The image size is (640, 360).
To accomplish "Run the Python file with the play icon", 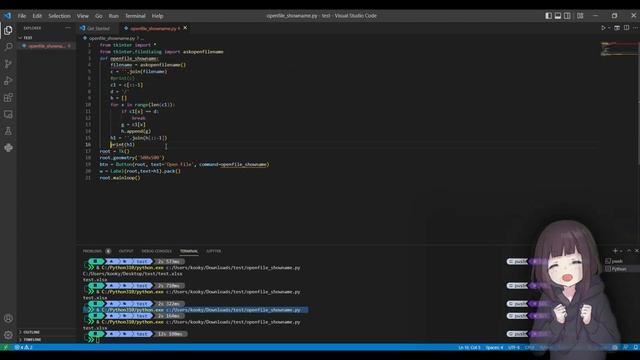I will click(603, 28).
